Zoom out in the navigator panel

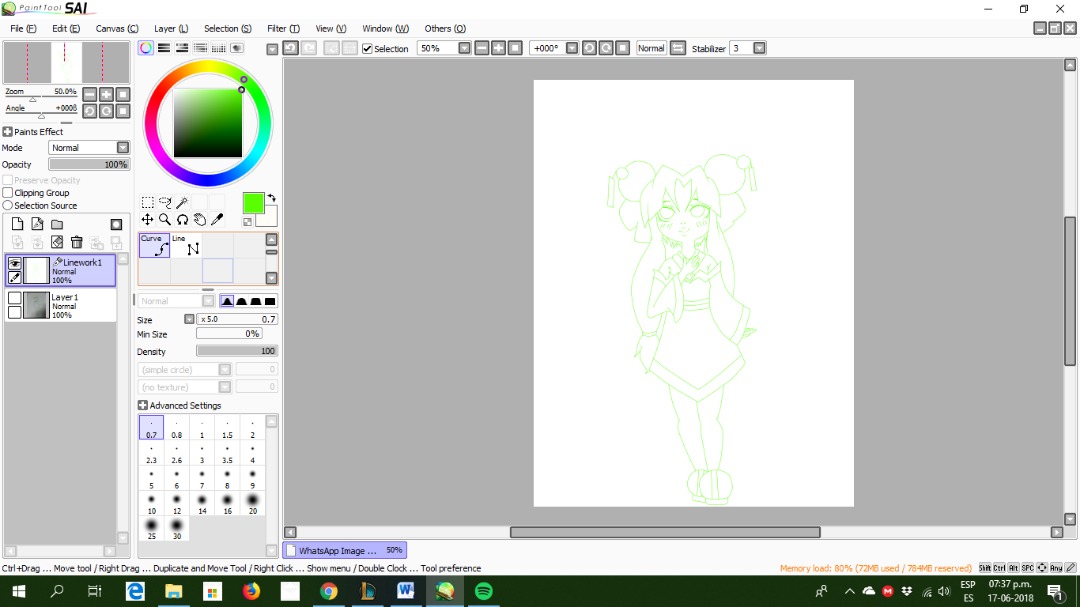90,94
